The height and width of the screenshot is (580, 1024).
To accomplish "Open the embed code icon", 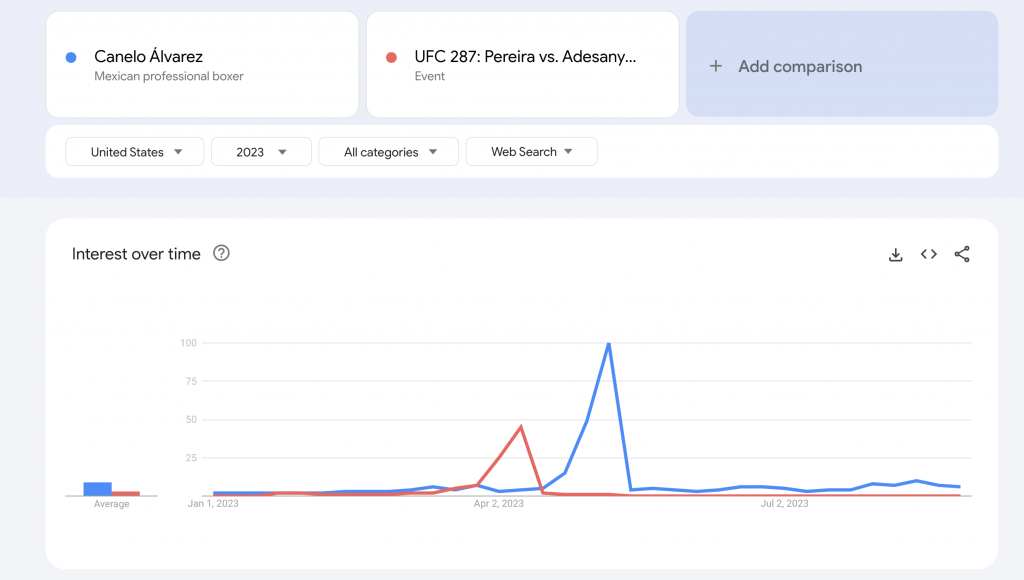I will click(929, 254).
